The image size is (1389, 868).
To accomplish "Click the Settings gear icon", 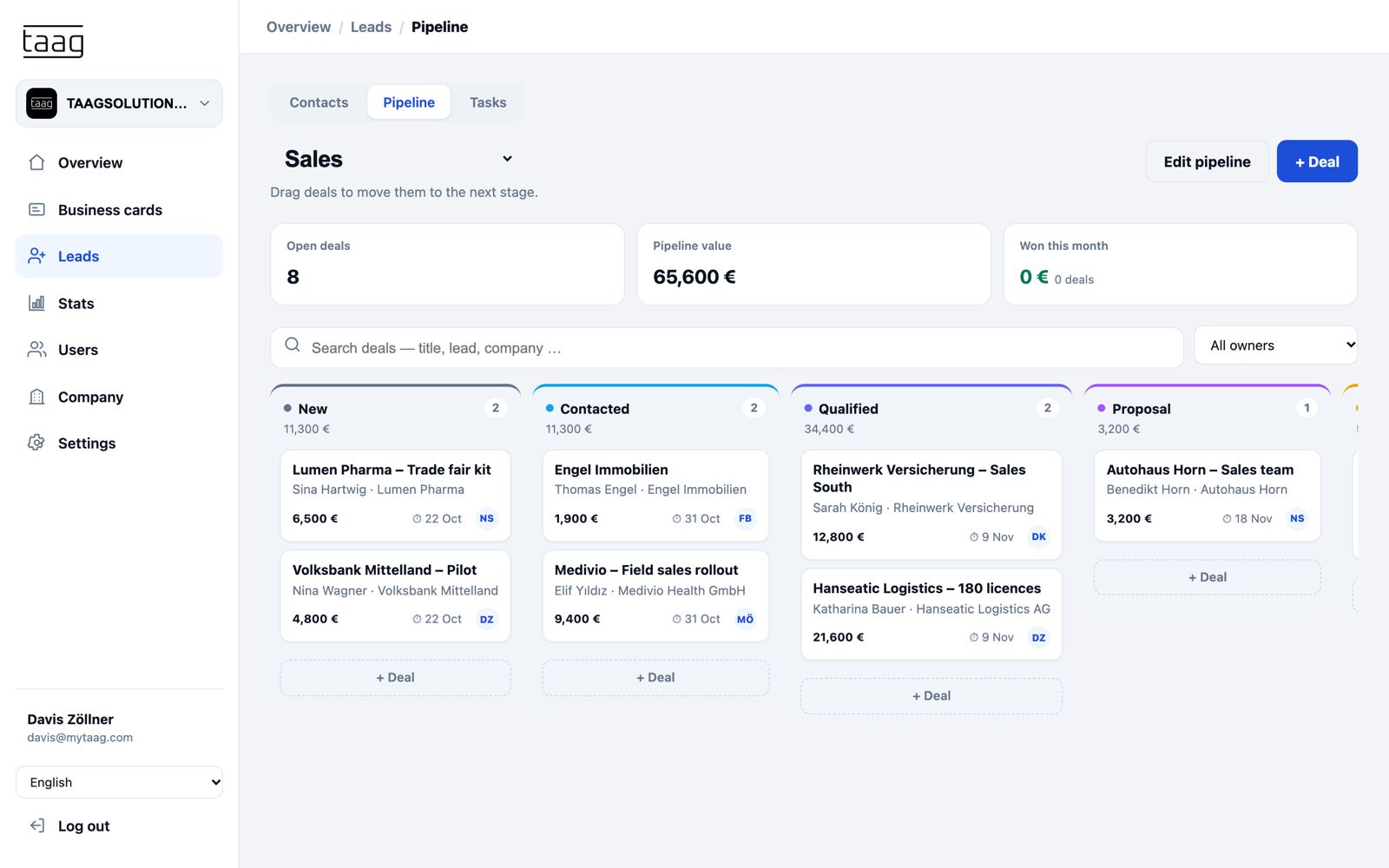I will pos(36,443).
